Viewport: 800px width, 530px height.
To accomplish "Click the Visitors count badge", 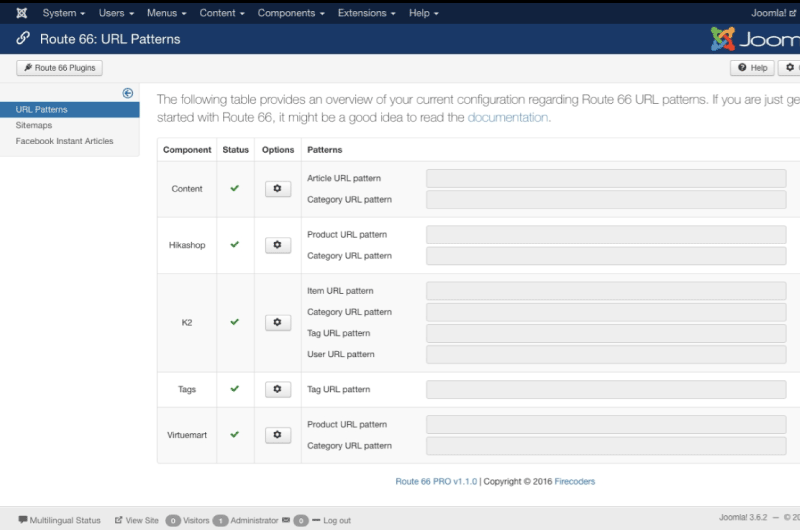I will point(173,521).
